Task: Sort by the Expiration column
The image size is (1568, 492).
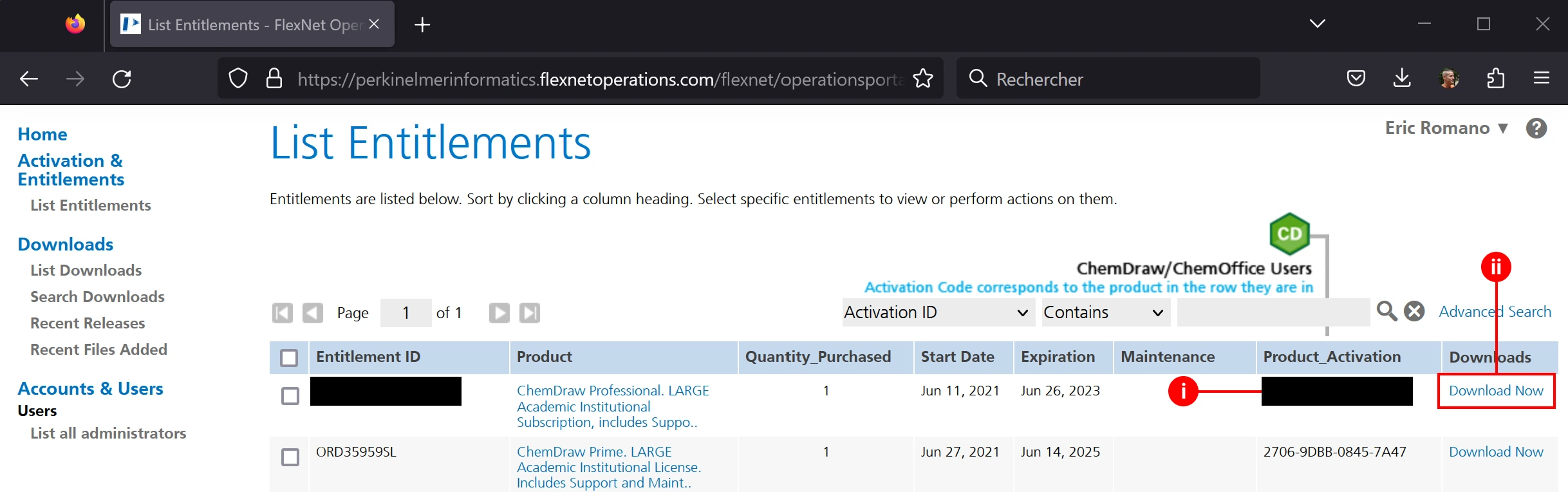Action: [x=1058, y=357]
